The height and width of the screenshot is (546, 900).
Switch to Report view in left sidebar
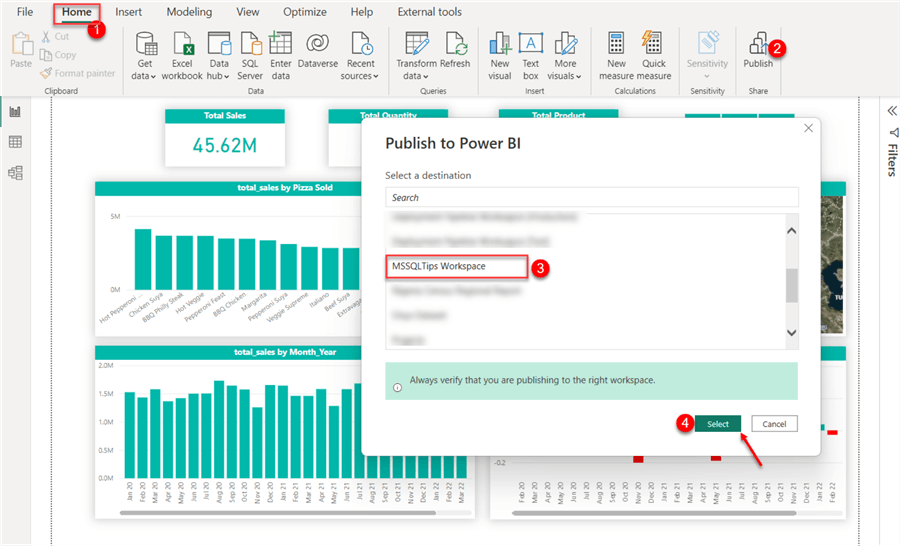click(x=15, y=111)
